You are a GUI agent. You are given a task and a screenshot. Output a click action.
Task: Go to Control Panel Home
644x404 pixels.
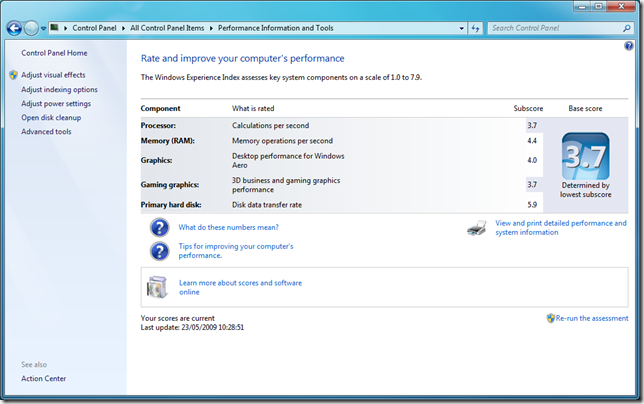(x=54, y=53)
